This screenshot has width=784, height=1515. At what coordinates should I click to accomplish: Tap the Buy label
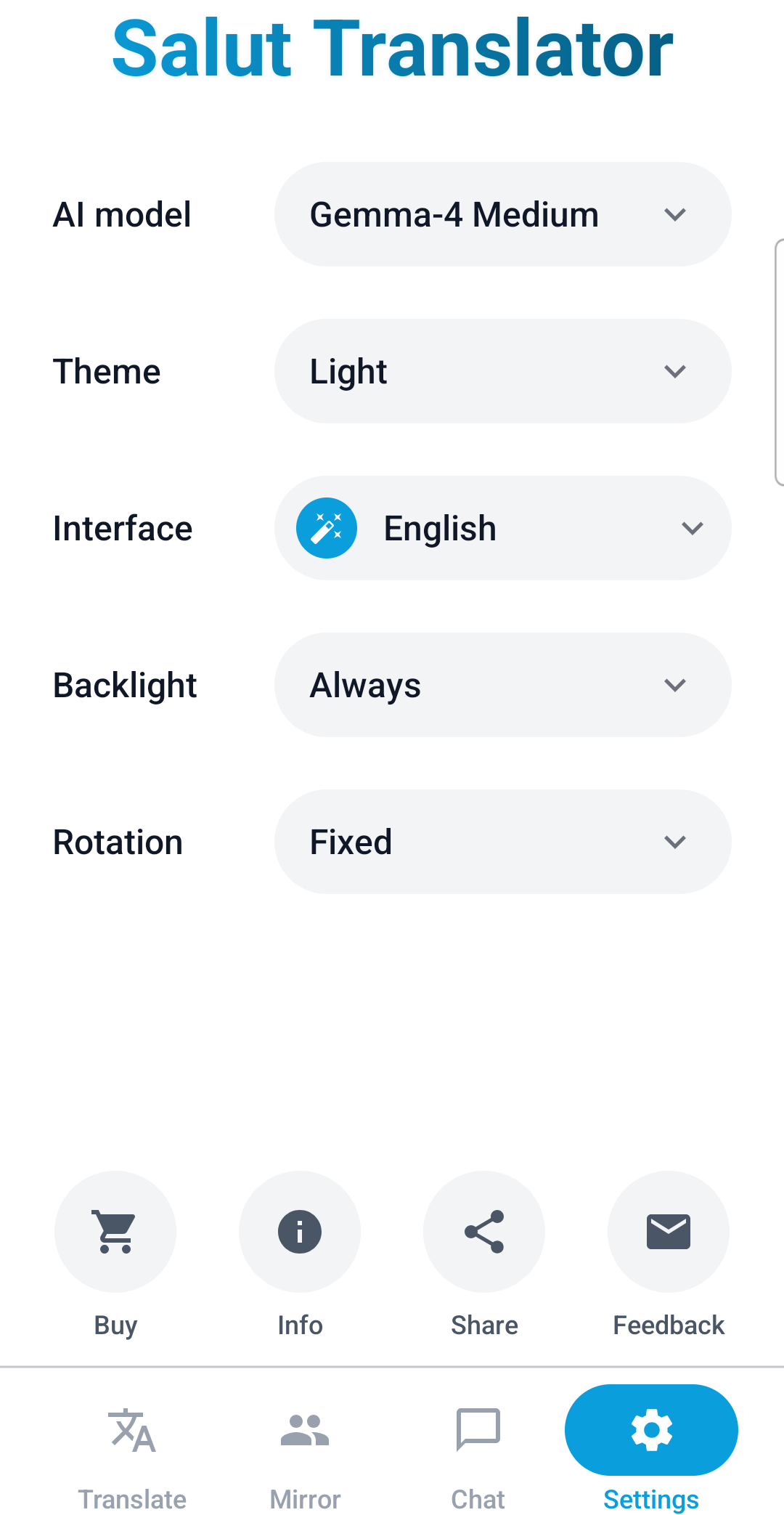click(x=115, y=1325)
